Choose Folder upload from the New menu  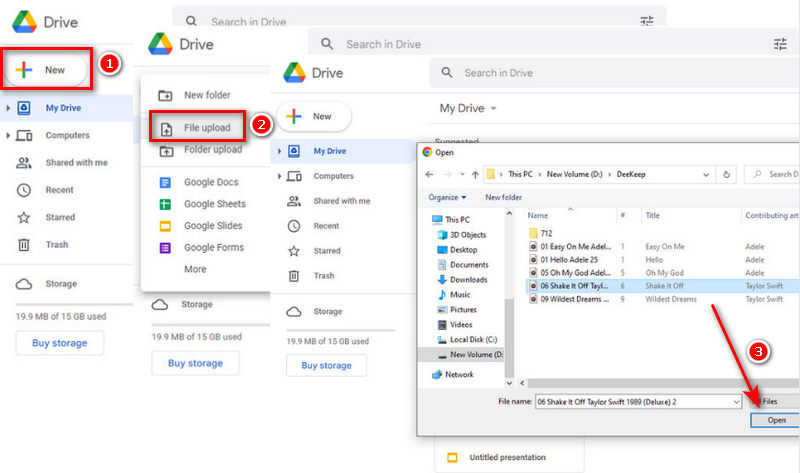[x=213, y=150]
